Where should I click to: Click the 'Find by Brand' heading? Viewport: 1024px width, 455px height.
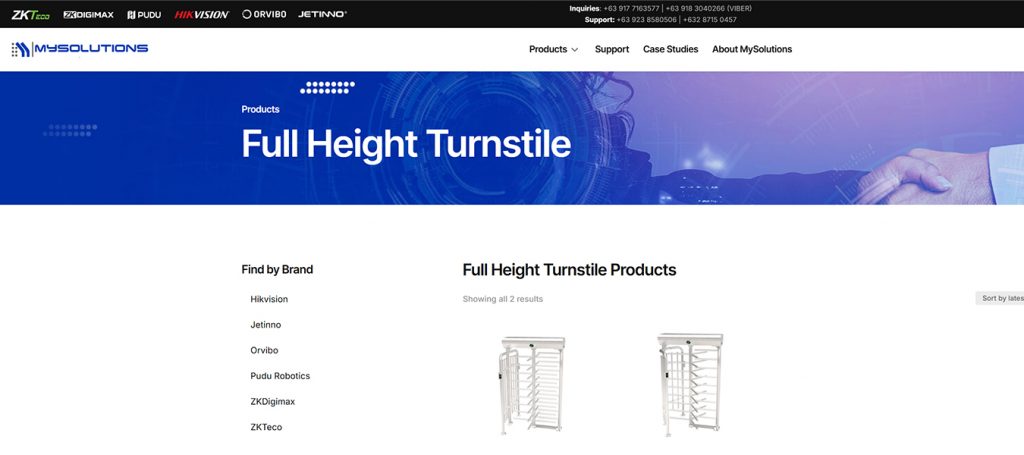click(x=277, y=269)
